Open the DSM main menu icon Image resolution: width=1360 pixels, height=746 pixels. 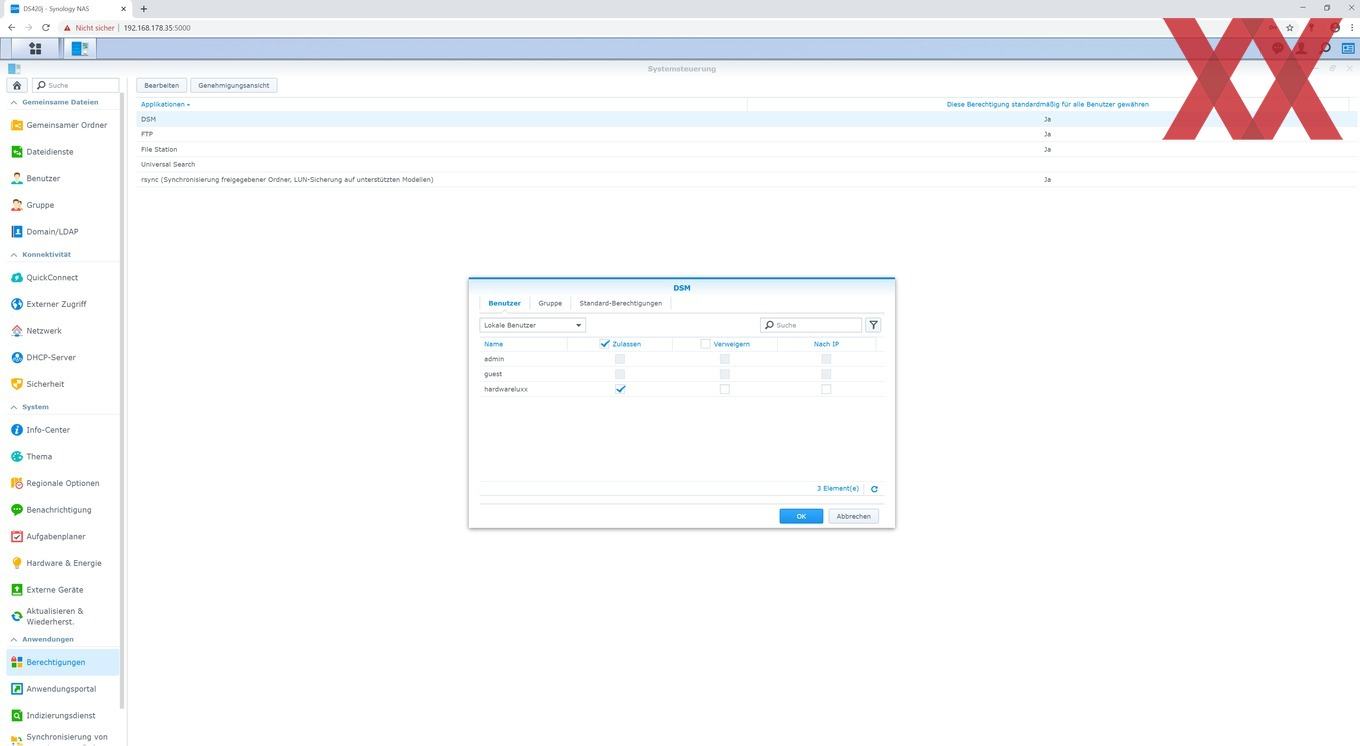(x=35, y=48)
